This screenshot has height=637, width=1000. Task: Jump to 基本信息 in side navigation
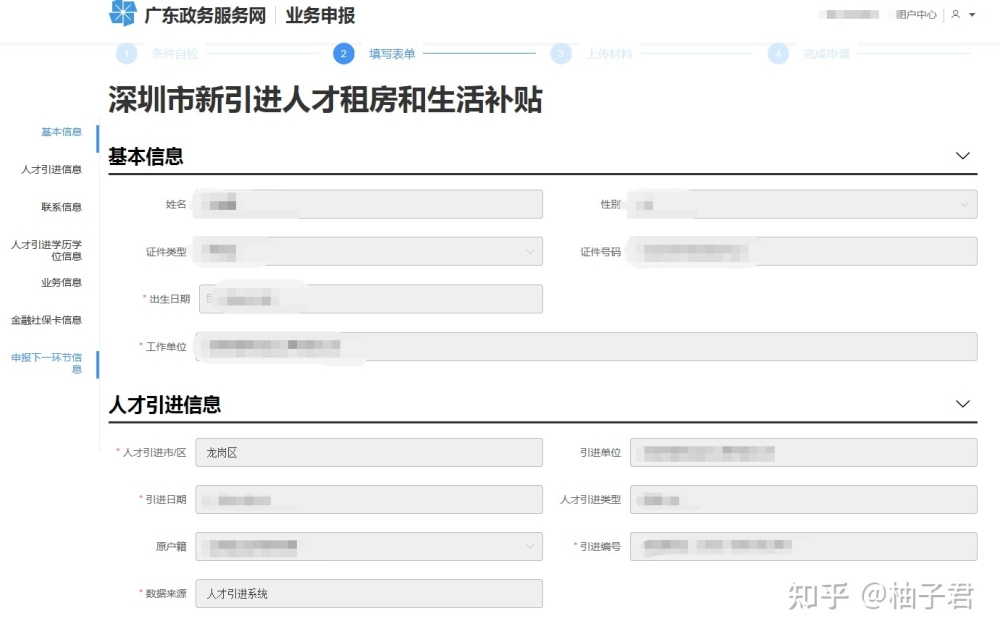tap(61, 132)
